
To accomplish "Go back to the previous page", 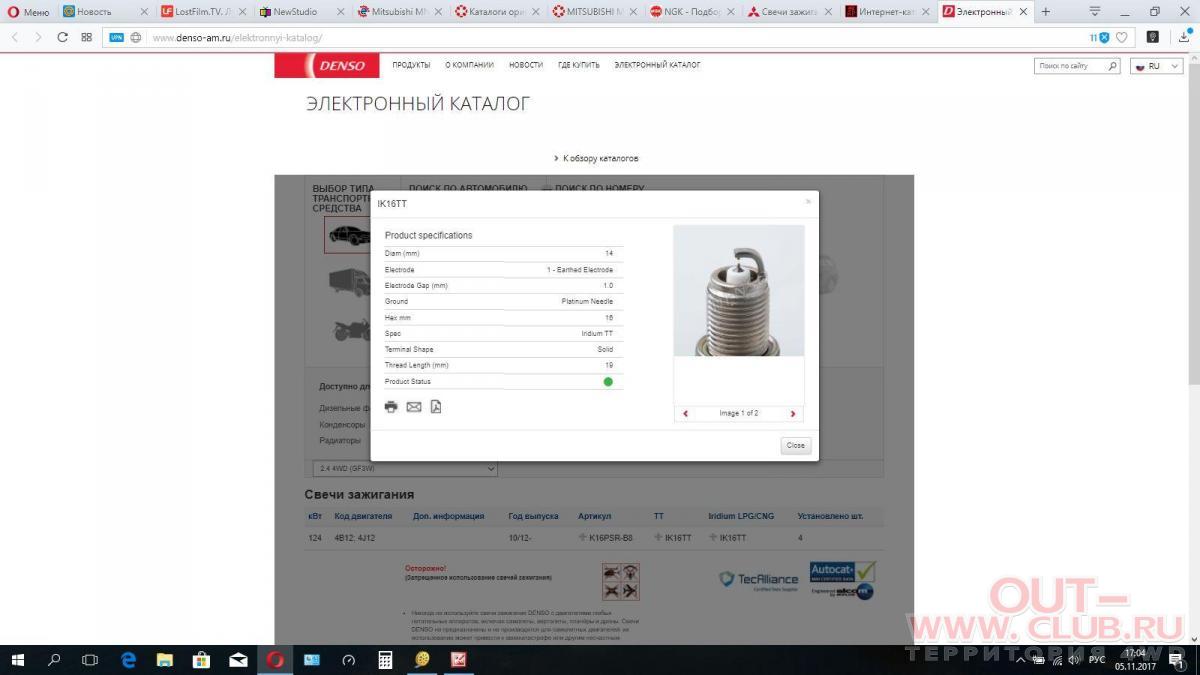I will point(15,37).
